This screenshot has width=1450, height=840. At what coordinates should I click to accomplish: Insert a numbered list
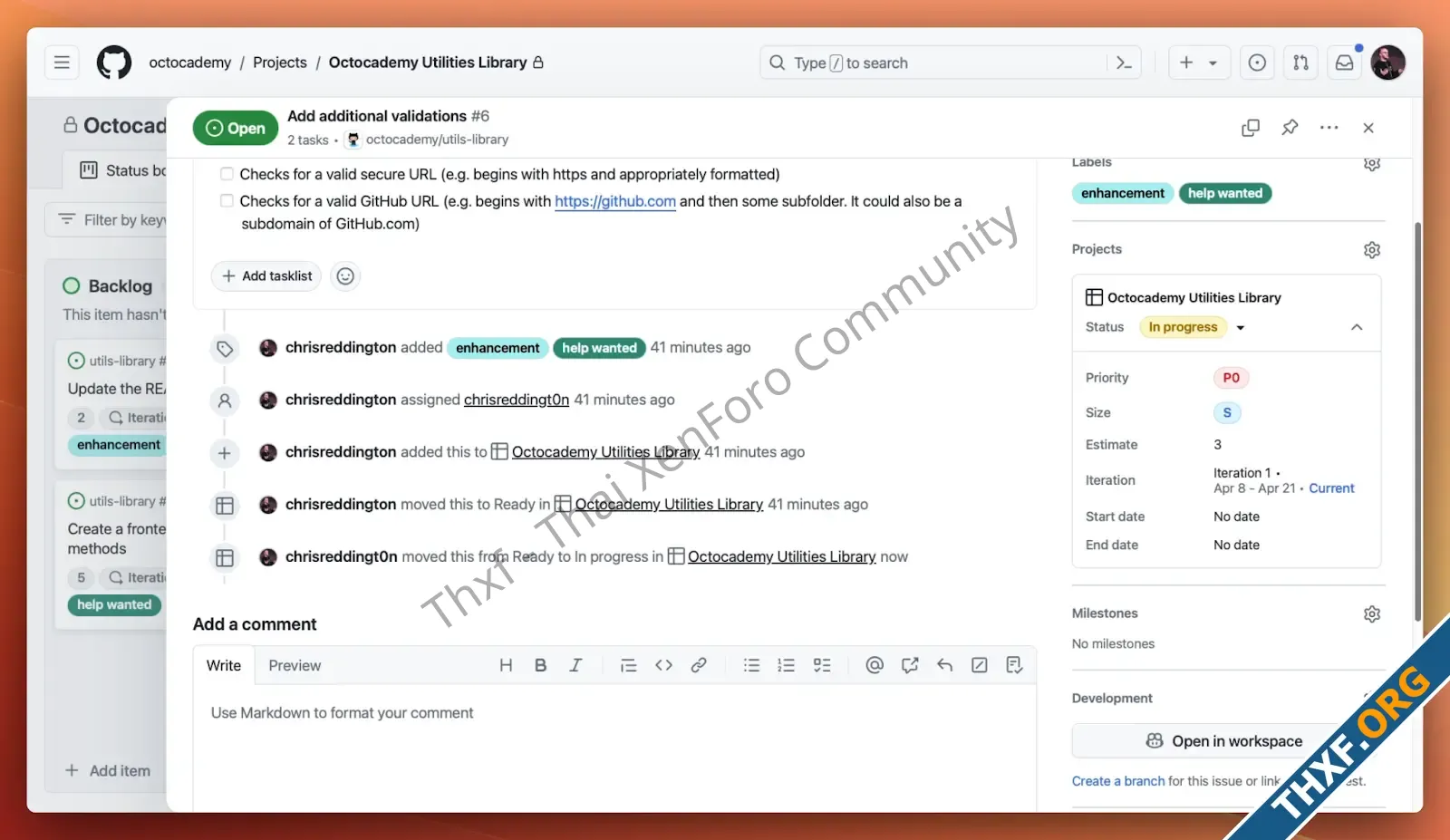[786, 665]
